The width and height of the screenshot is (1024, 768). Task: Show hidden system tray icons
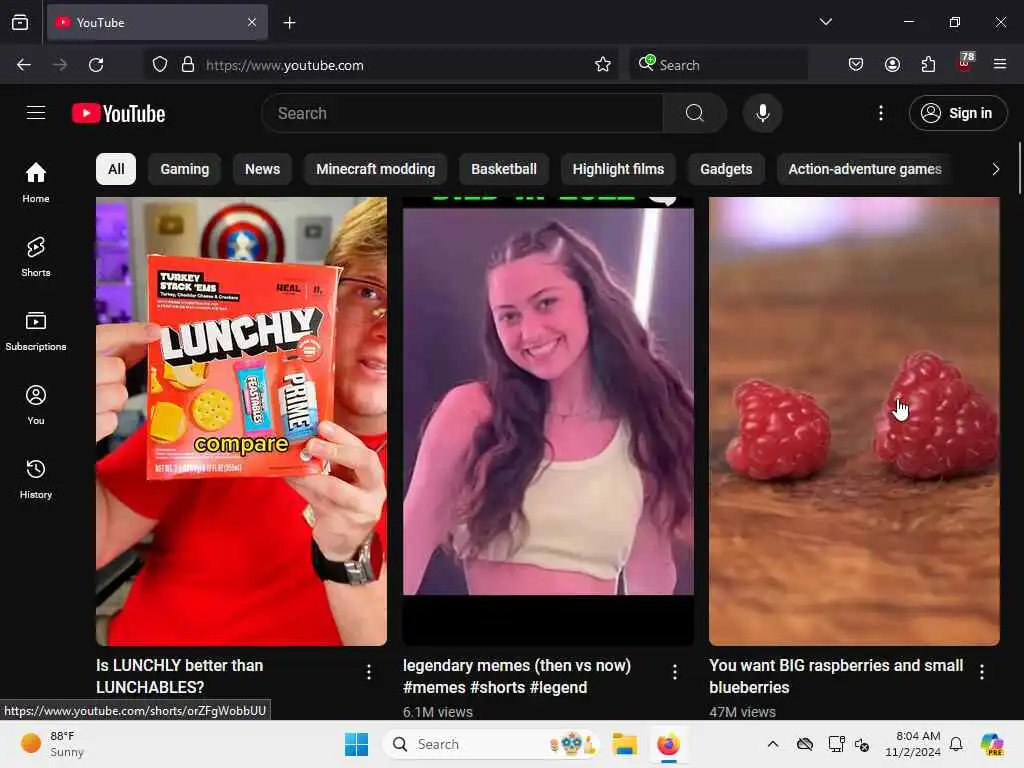click(773, 744)
